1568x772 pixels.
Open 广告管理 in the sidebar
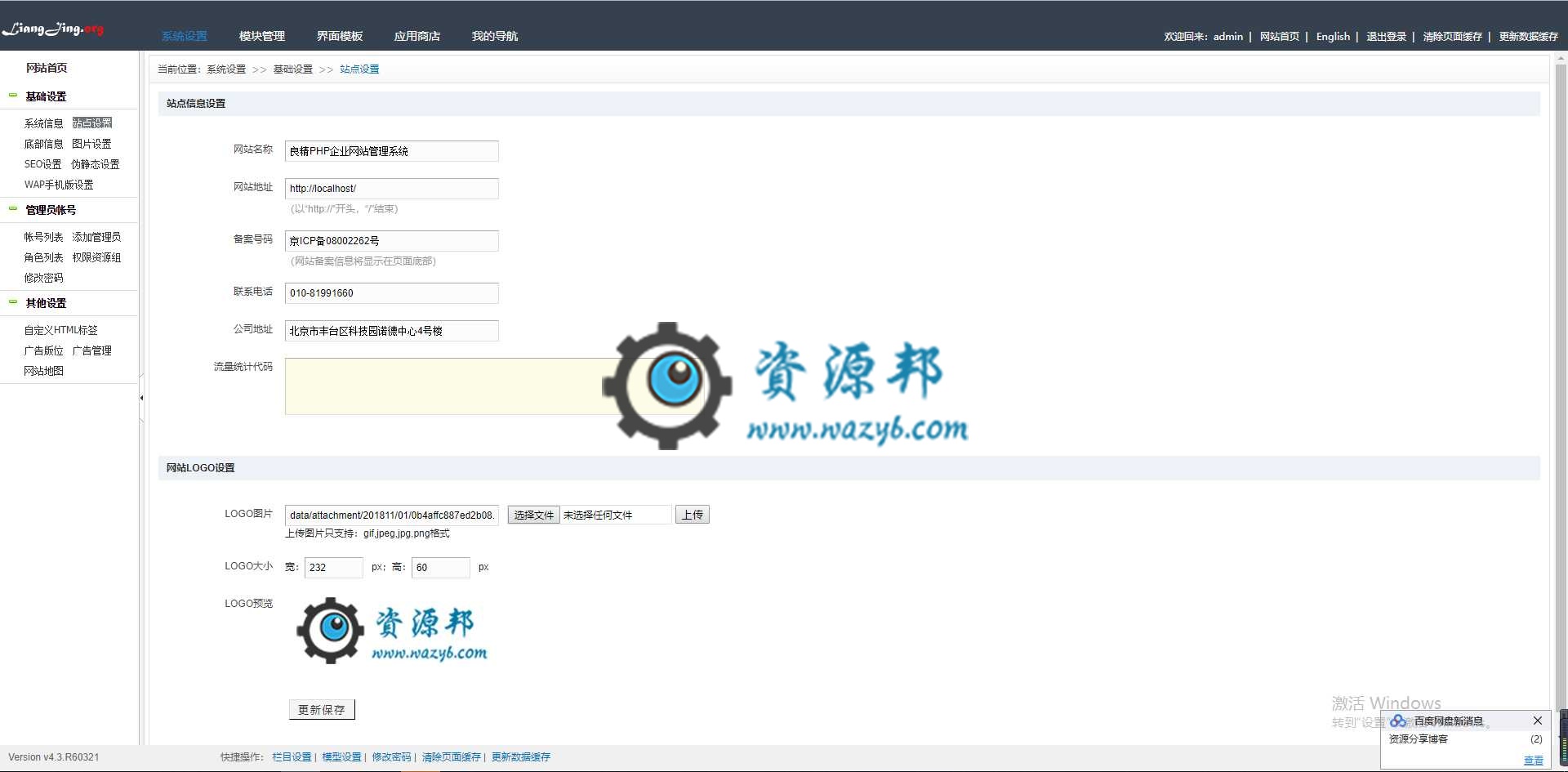(91, 350)
